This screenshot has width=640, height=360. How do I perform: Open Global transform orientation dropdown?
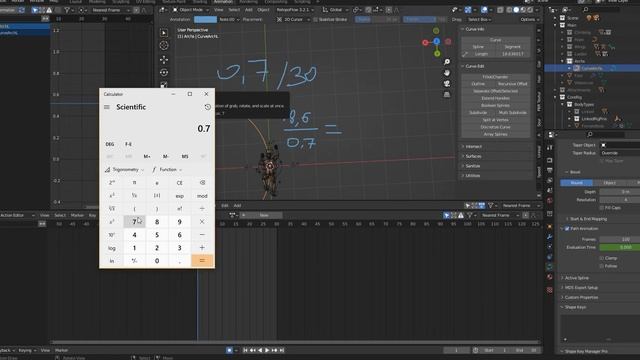(x=336, y=10)
